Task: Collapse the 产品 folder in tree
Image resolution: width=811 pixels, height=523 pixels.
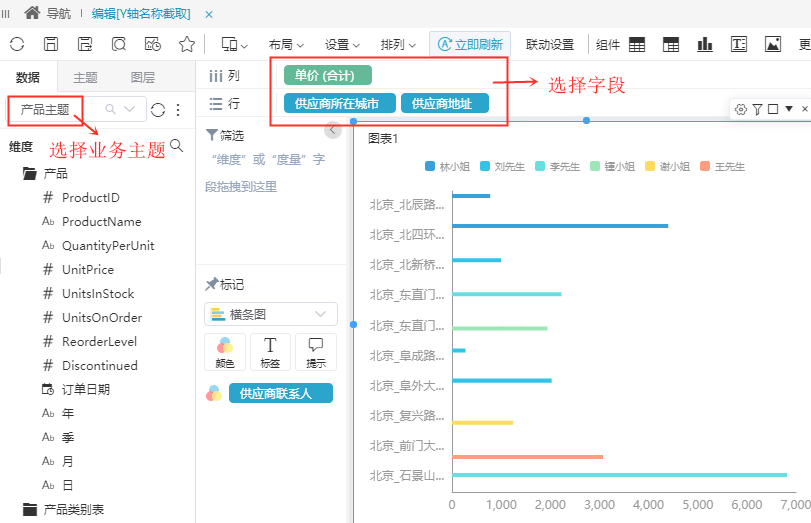Action: [x=29, y=173]
